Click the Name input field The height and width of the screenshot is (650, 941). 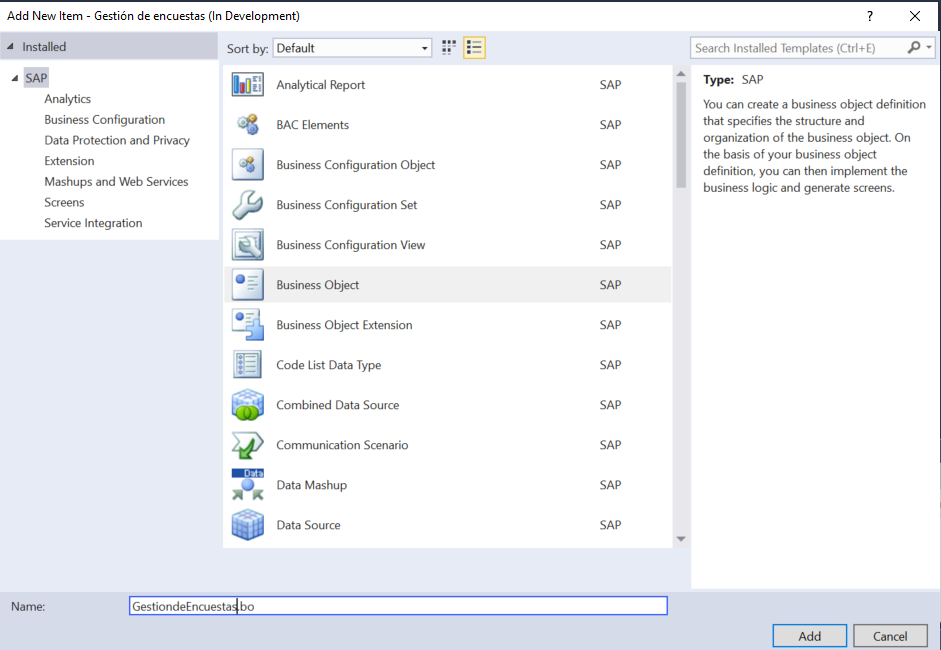398,606
